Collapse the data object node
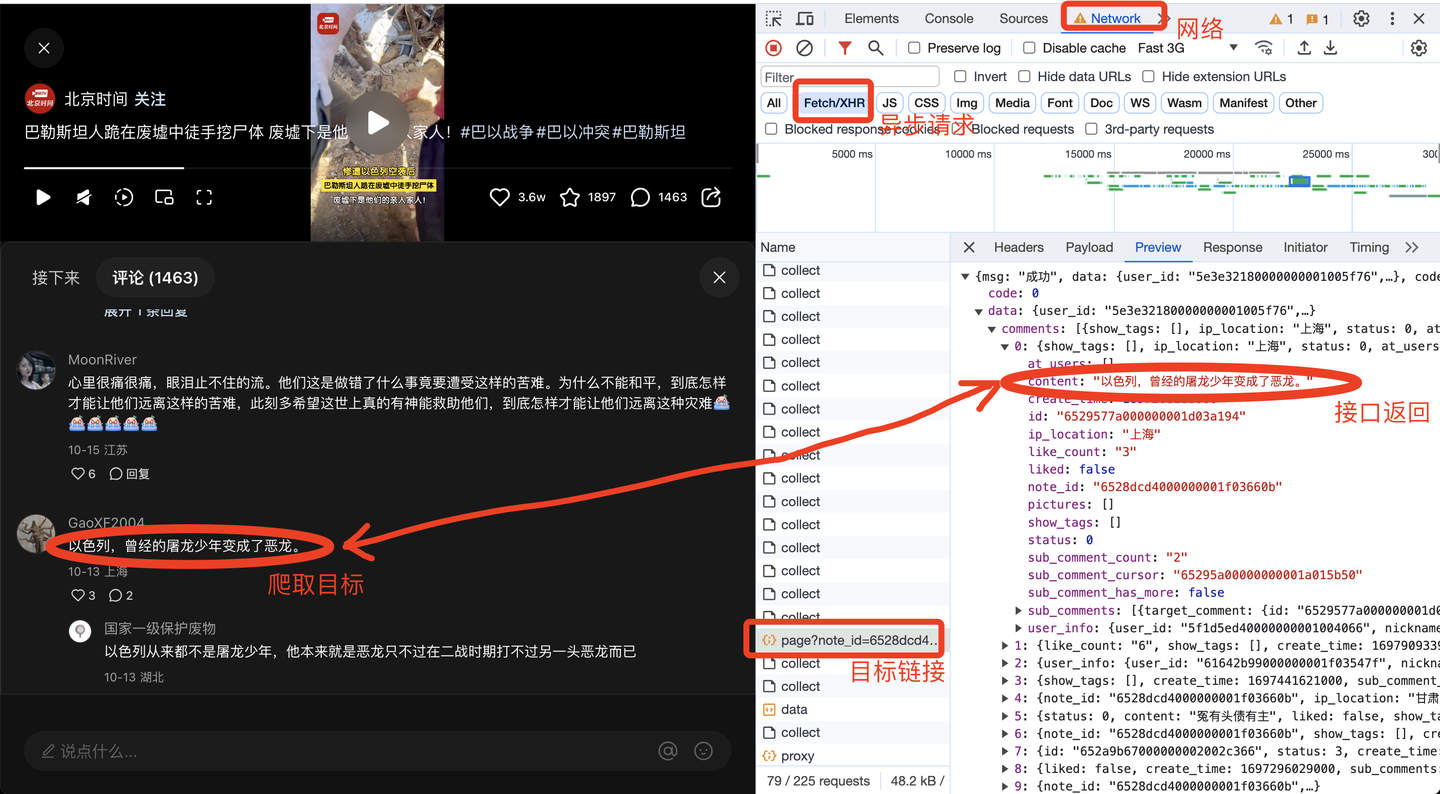The image size is (1440, 794). (979, 311)
